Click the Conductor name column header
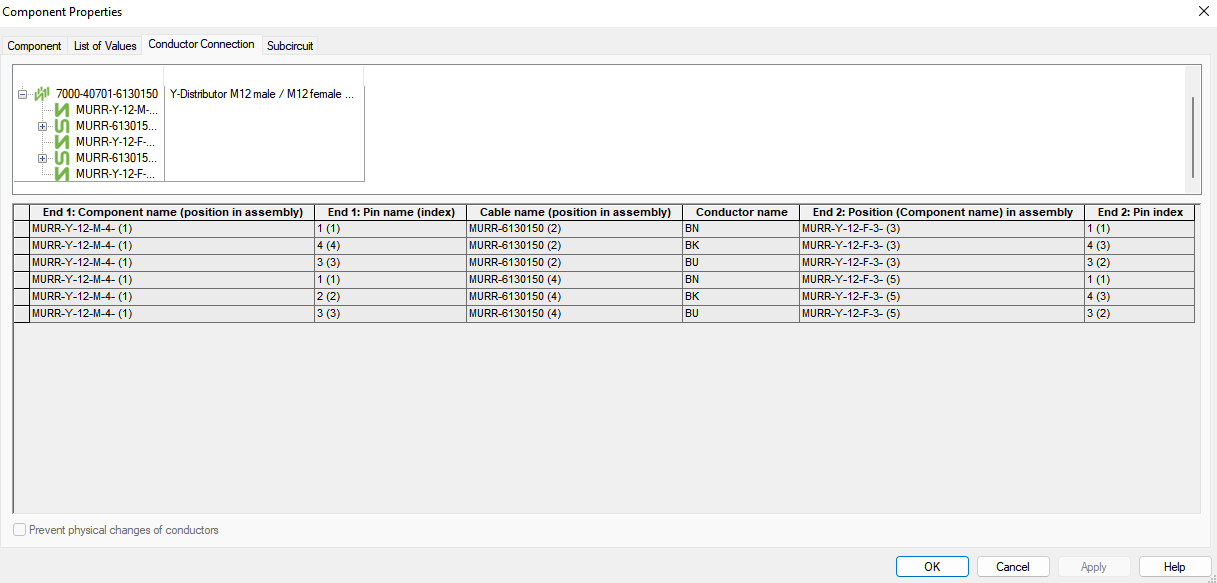Viewport: 1217px width, 583px height. (742, 212)
